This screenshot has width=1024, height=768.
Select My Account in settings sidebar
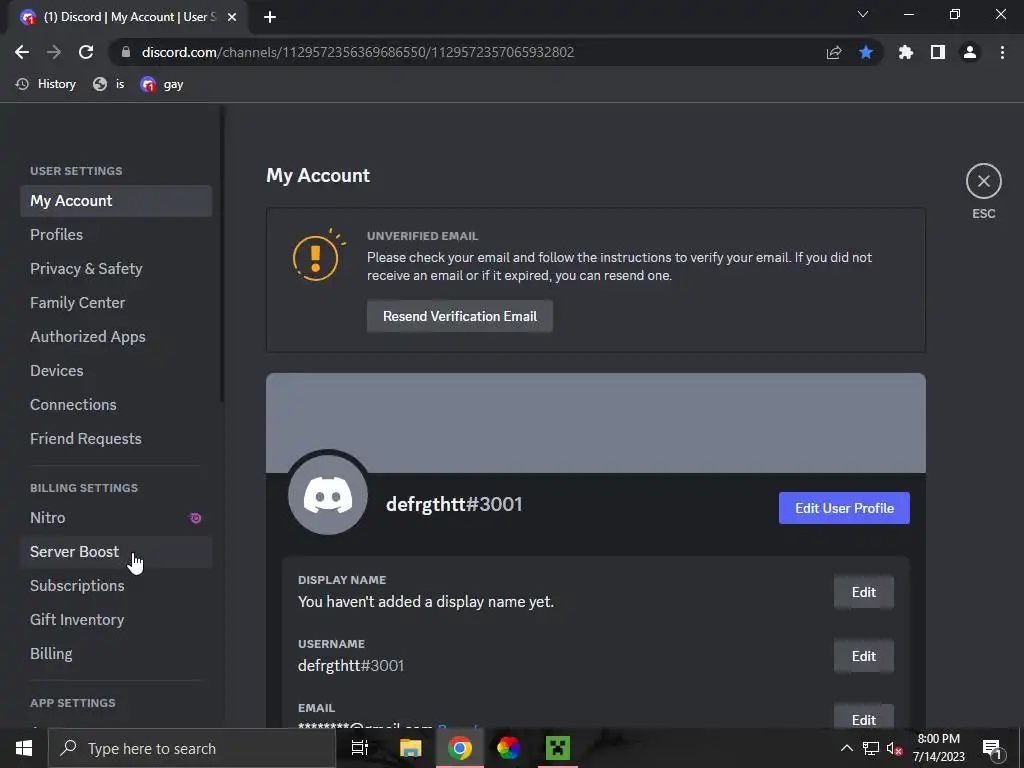(116, 200)
